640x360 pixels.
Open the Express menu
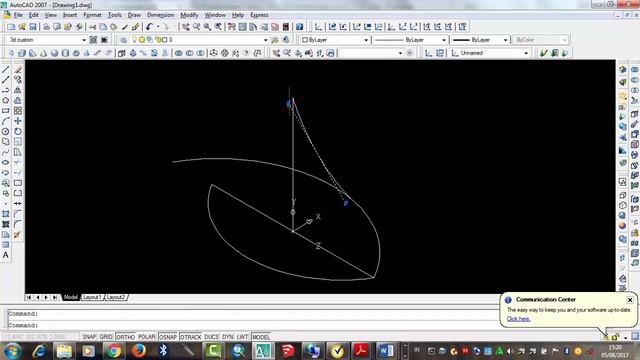click(259, 15)
